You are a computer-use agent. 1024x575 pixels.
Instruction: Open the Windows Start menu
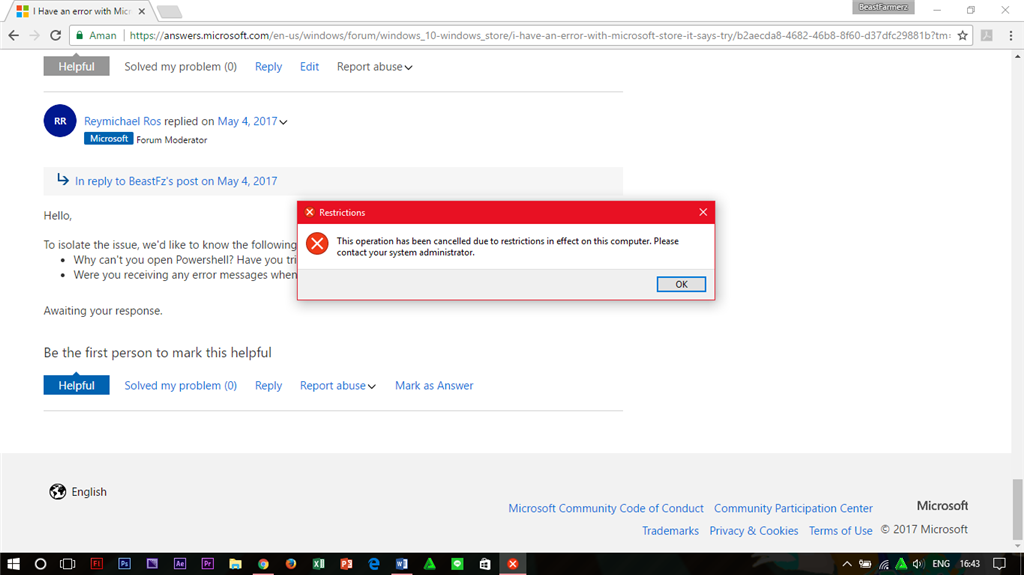point(13,564)
